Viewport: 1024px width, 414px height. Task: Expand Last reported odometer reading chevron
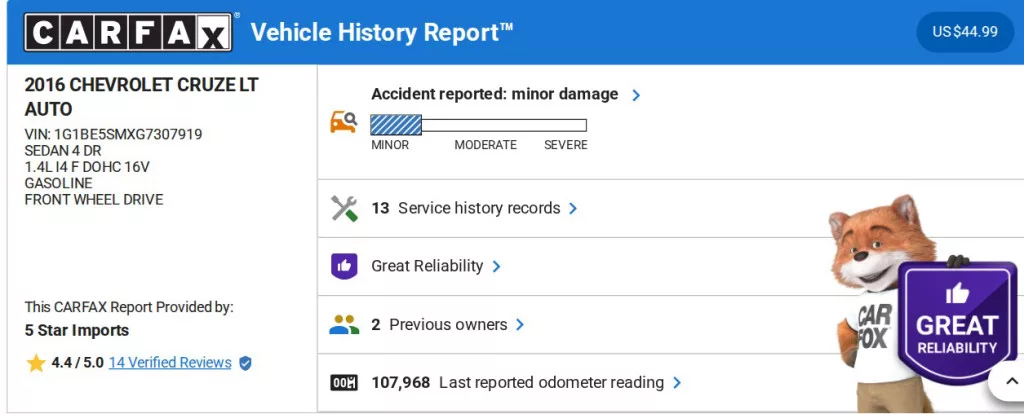click(677, 382)
